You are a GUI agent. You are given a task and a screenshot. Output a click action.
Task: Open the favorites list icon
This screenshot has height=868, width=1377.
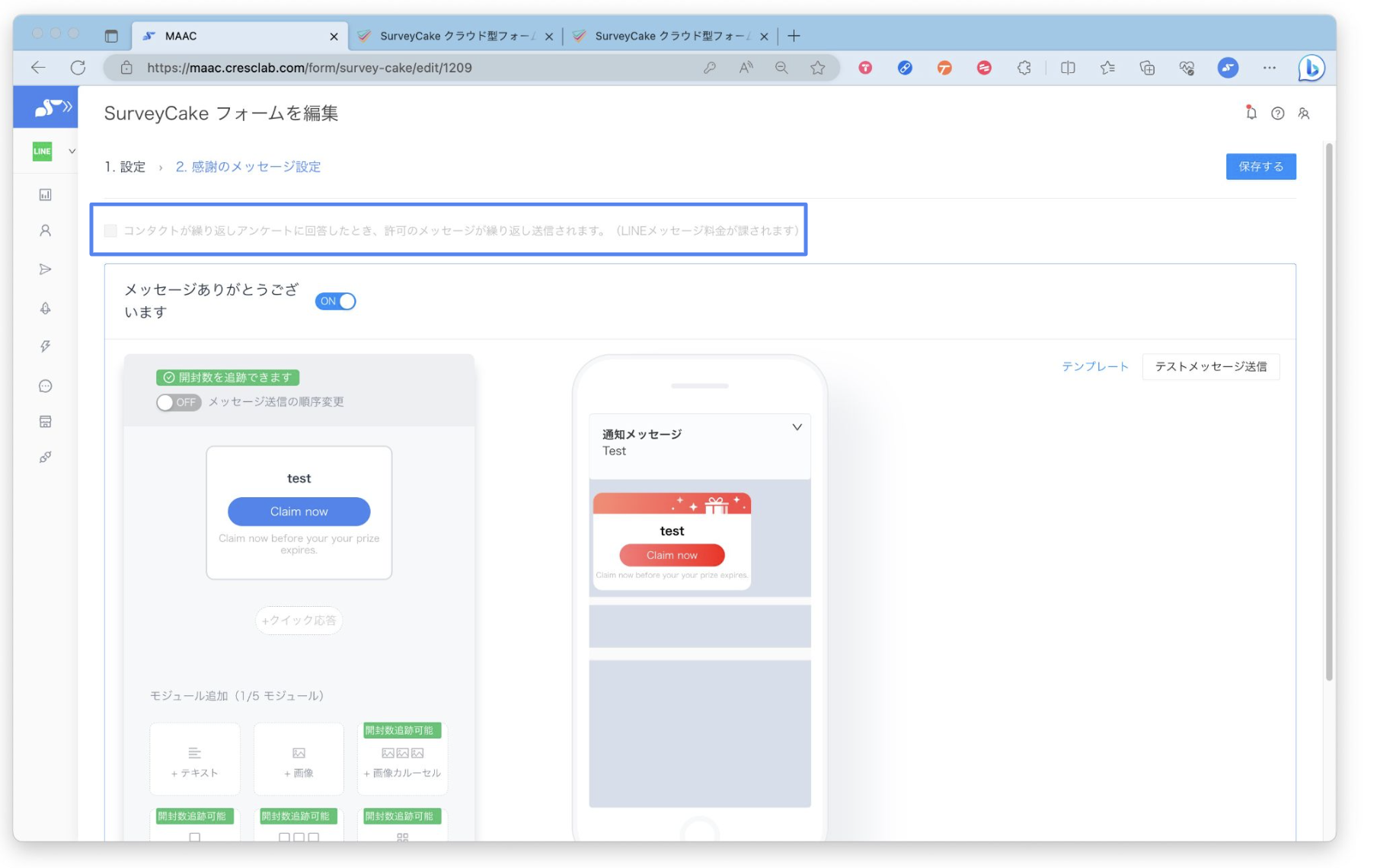point(1107,68)
